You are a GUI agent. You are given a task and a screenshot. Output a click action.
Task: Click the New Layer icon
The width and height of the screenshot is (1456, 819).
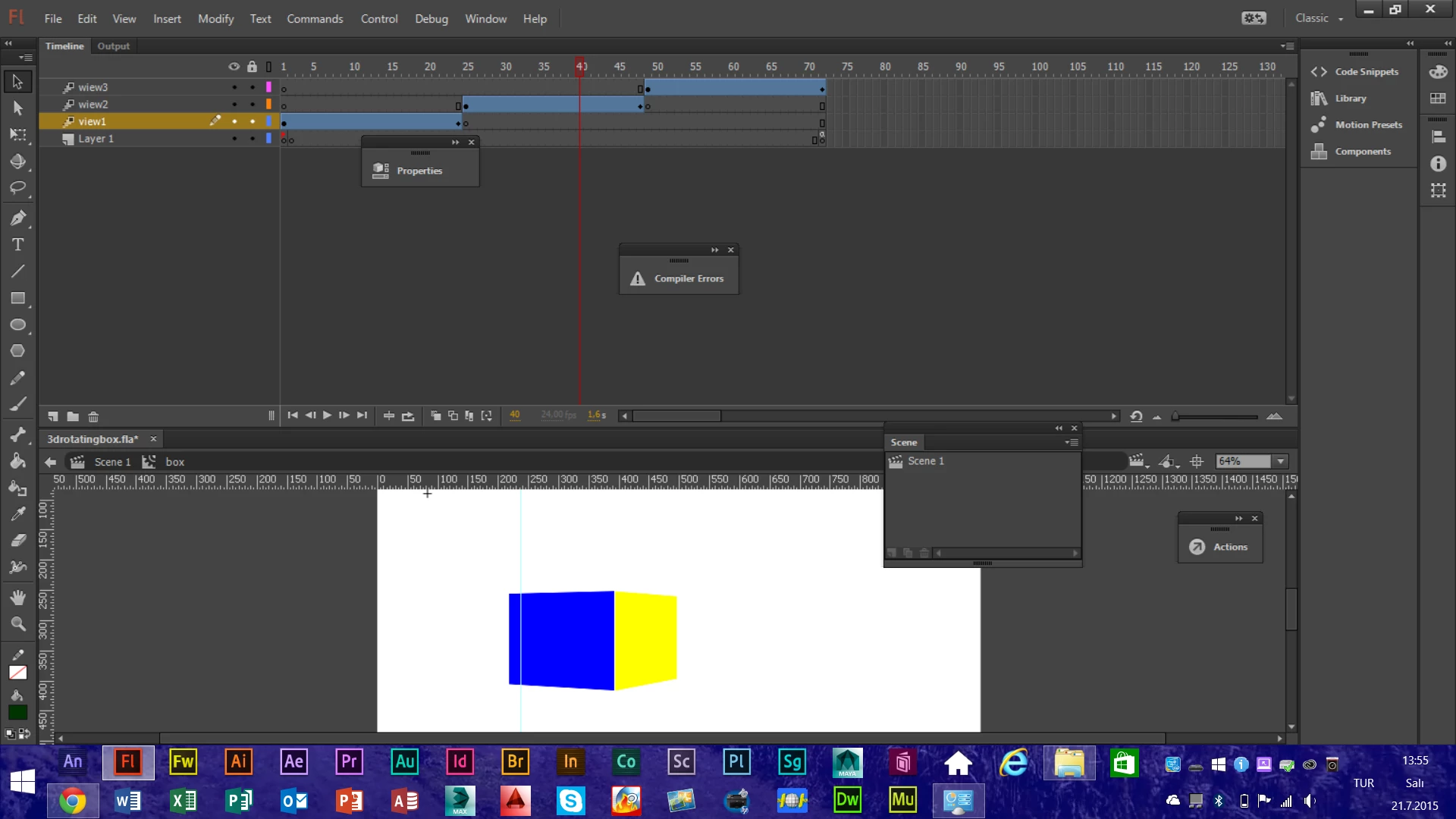click(x=53, y=416)
